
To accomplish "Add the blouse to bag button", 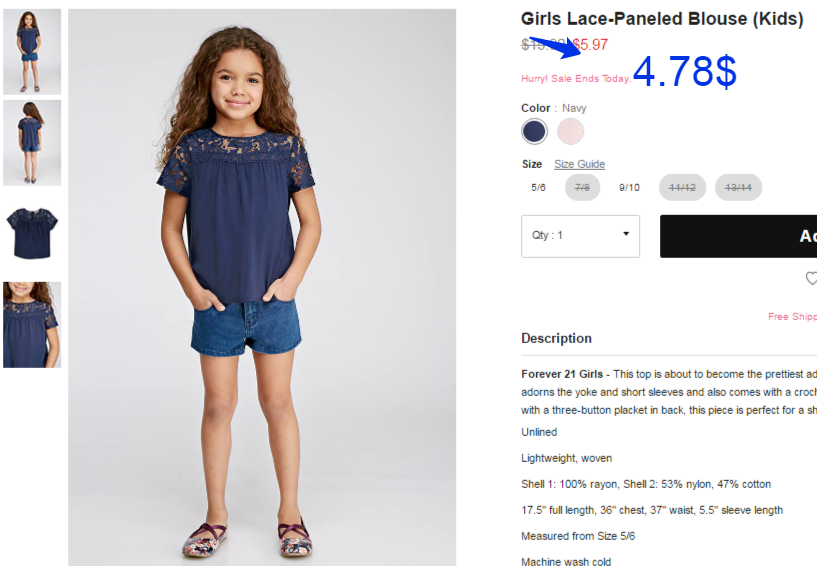I will tap(738, 236).
